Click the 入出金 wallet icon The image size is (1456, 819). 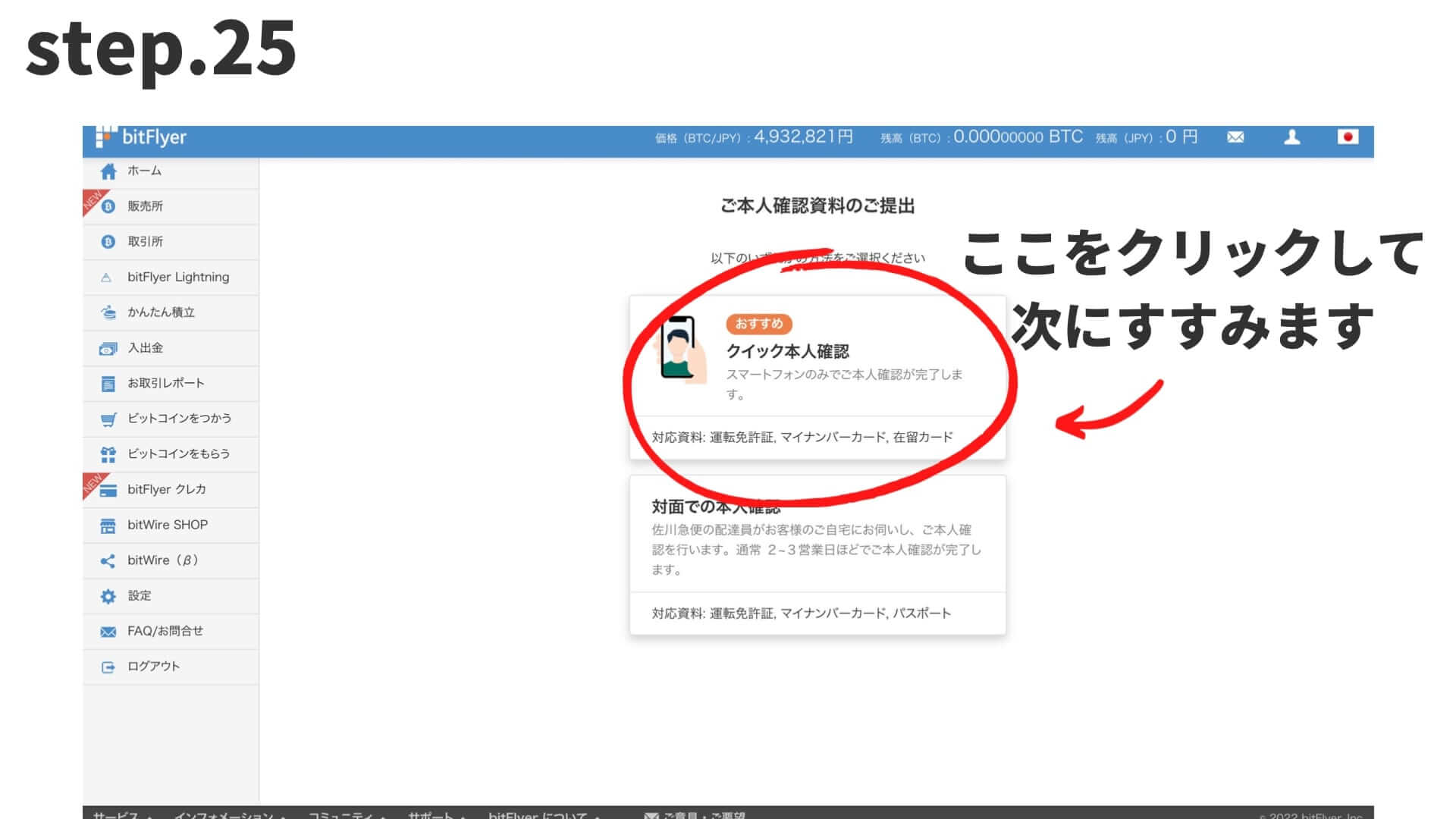point(107,347)
